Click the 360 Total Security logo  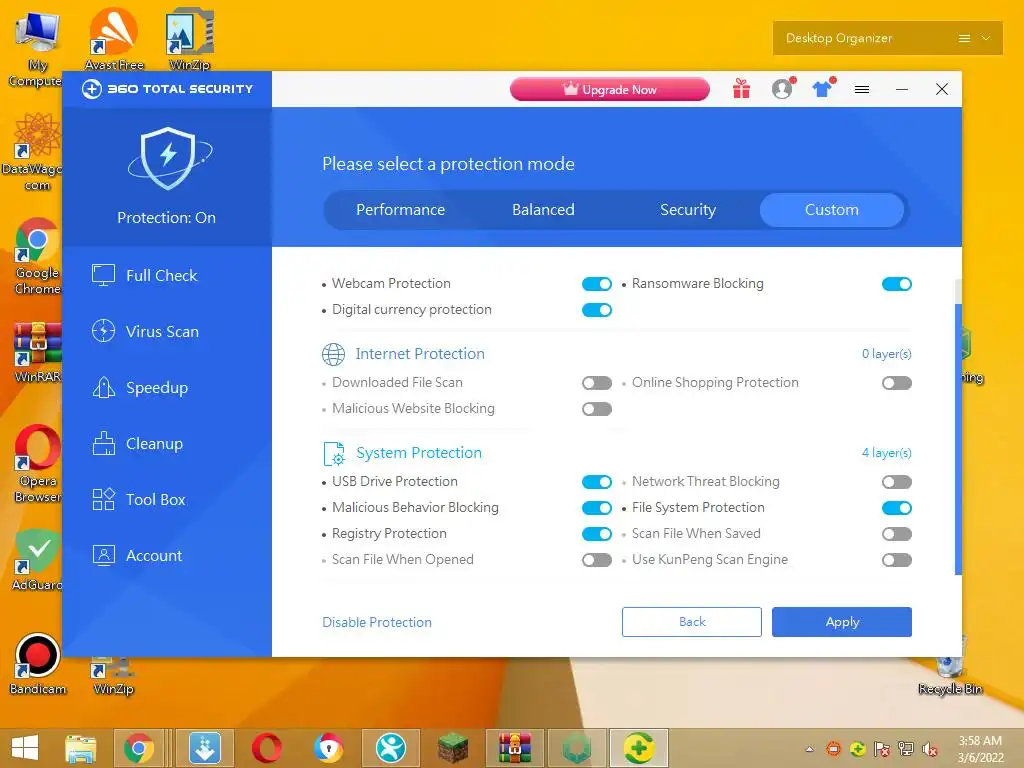coord(167,89)
